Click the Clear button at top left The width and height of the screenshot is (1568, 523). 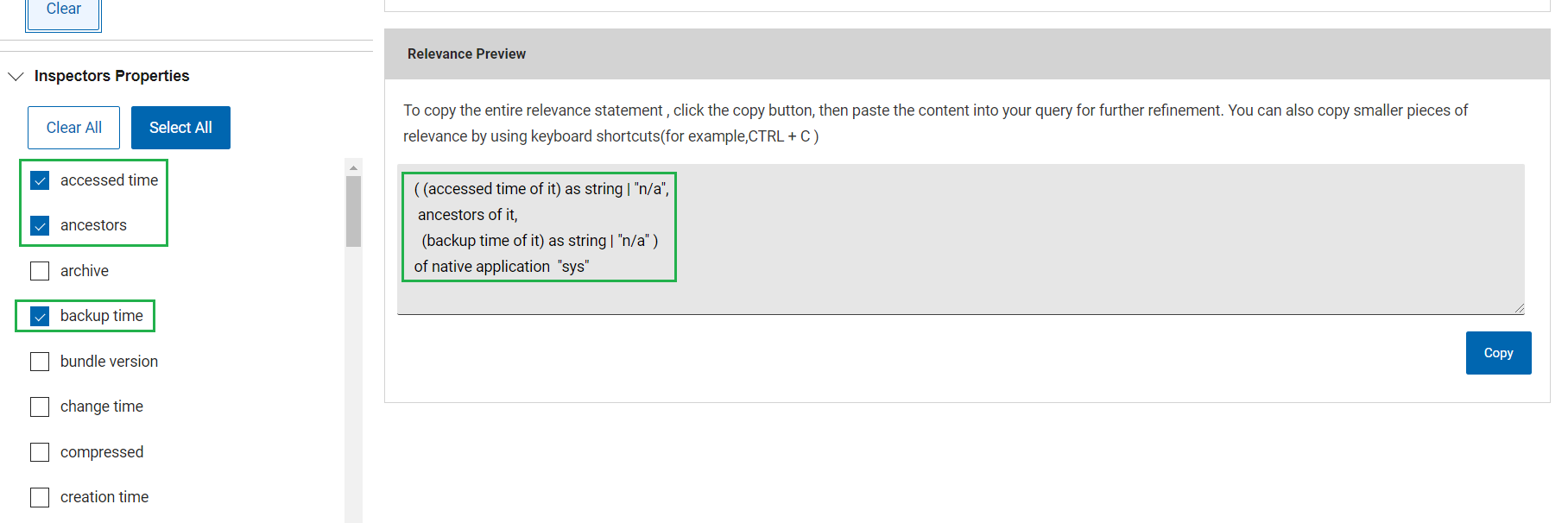click(x=64, y=10)
